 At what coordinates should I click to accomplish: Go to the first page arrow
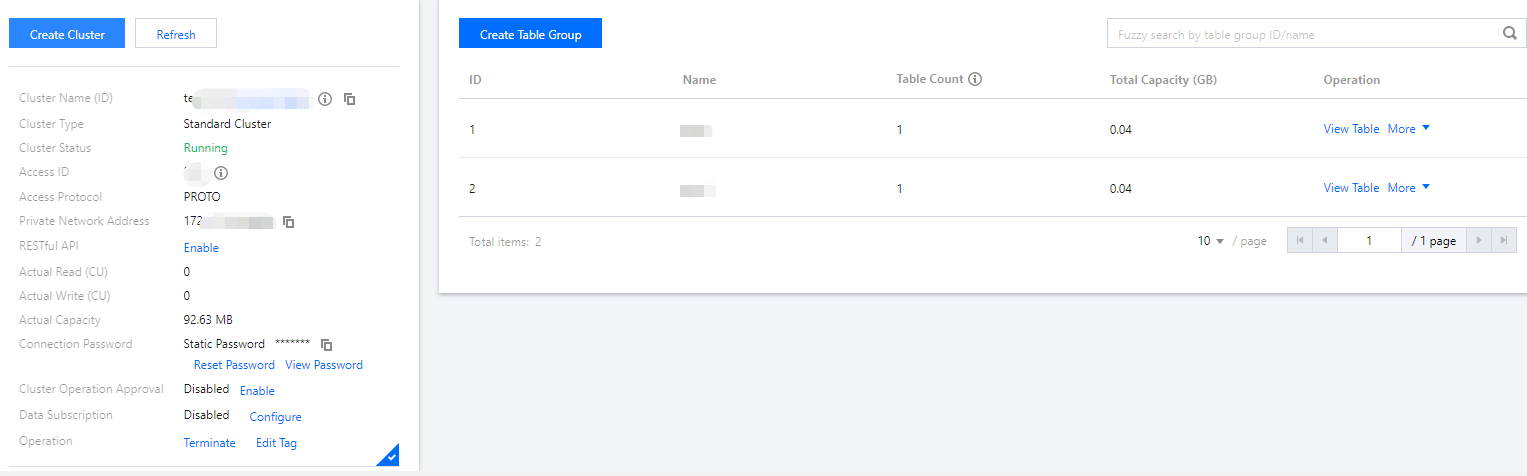(x=1299, y=240)
